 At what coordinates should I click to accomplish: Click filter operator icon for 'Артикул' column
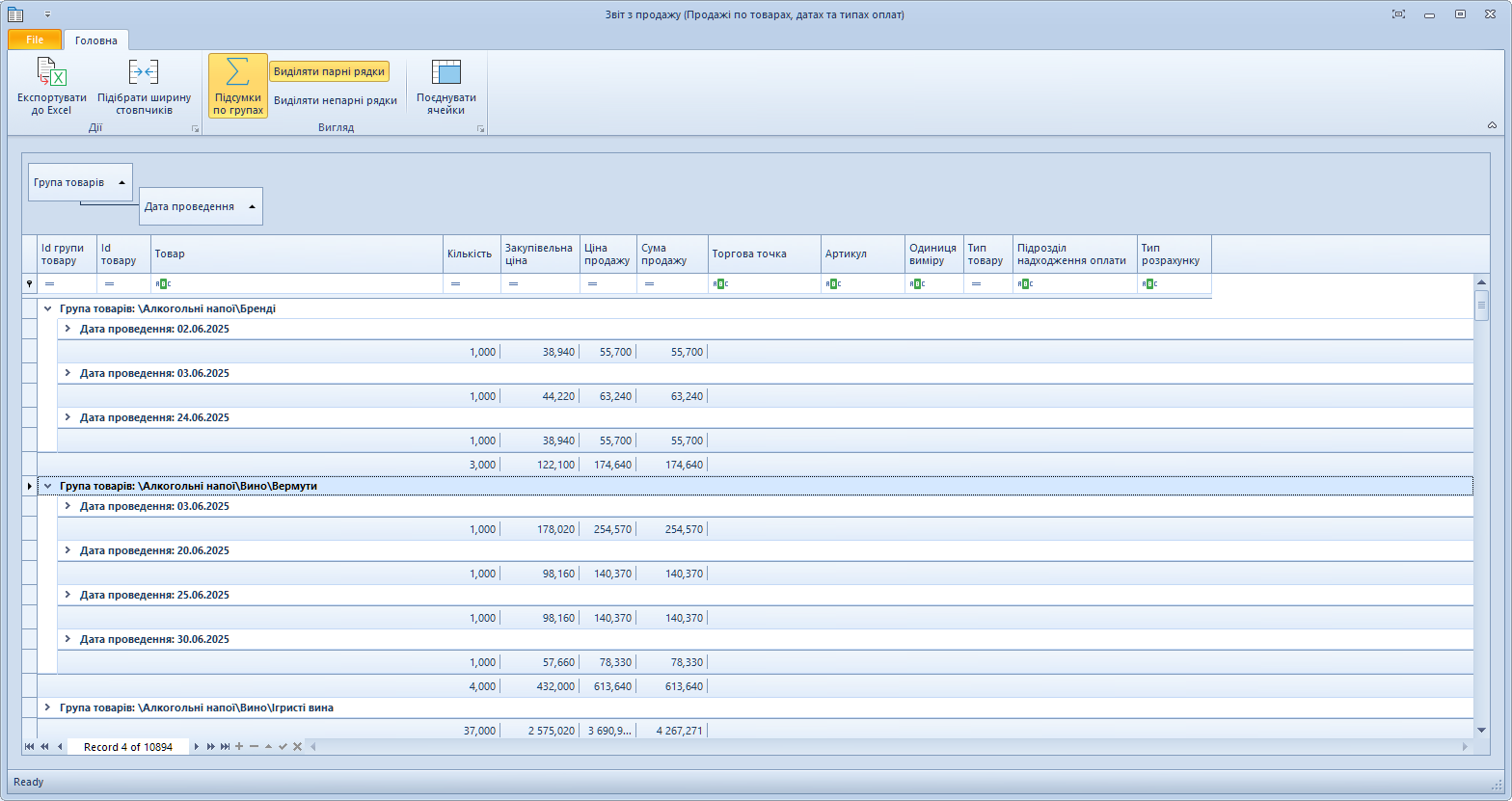click(x=833, y=284)
